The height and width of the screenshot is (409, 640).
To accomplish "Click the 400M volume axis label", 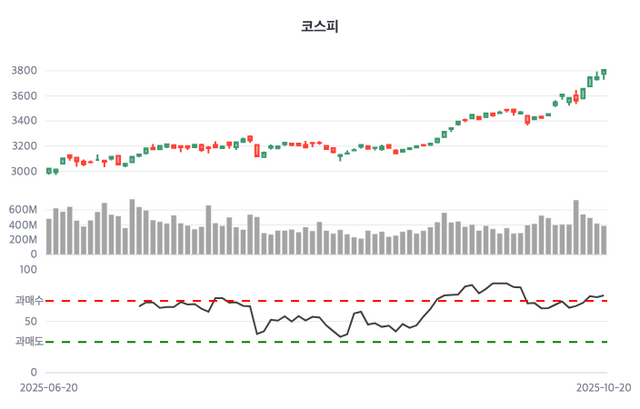I will pyautogui.click(x=22, y=225).
